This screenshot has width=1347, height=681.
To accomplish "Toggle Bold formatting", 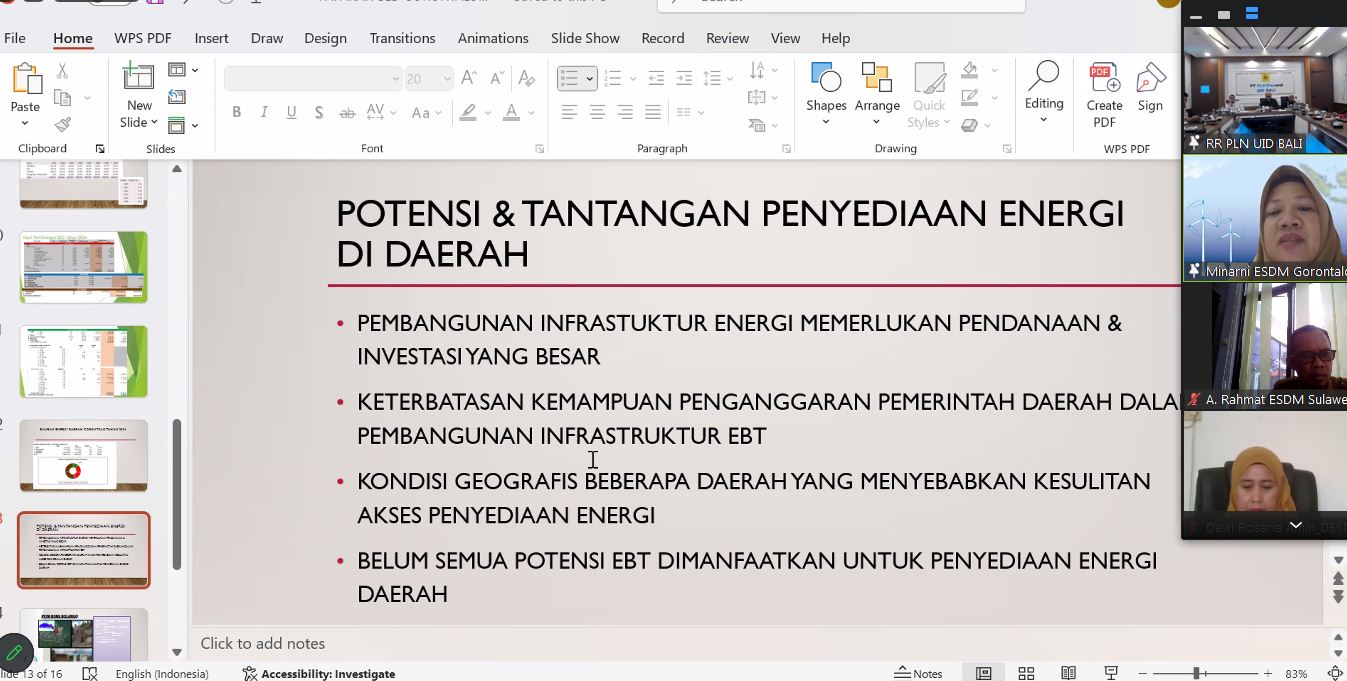I will [237, 112].
